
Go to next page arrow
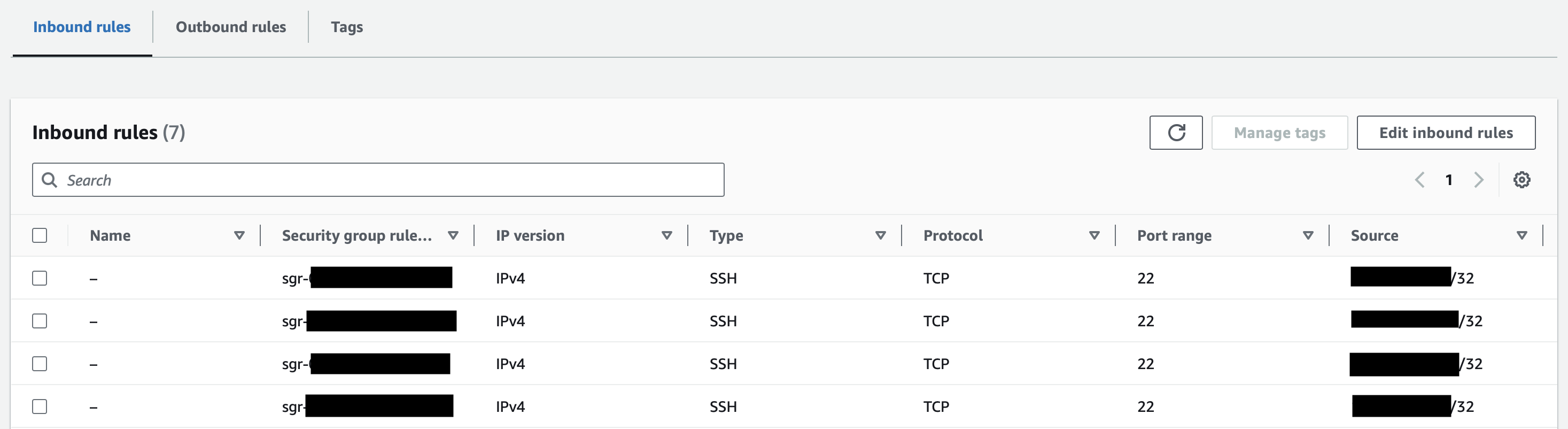(x=1479, y=180)
